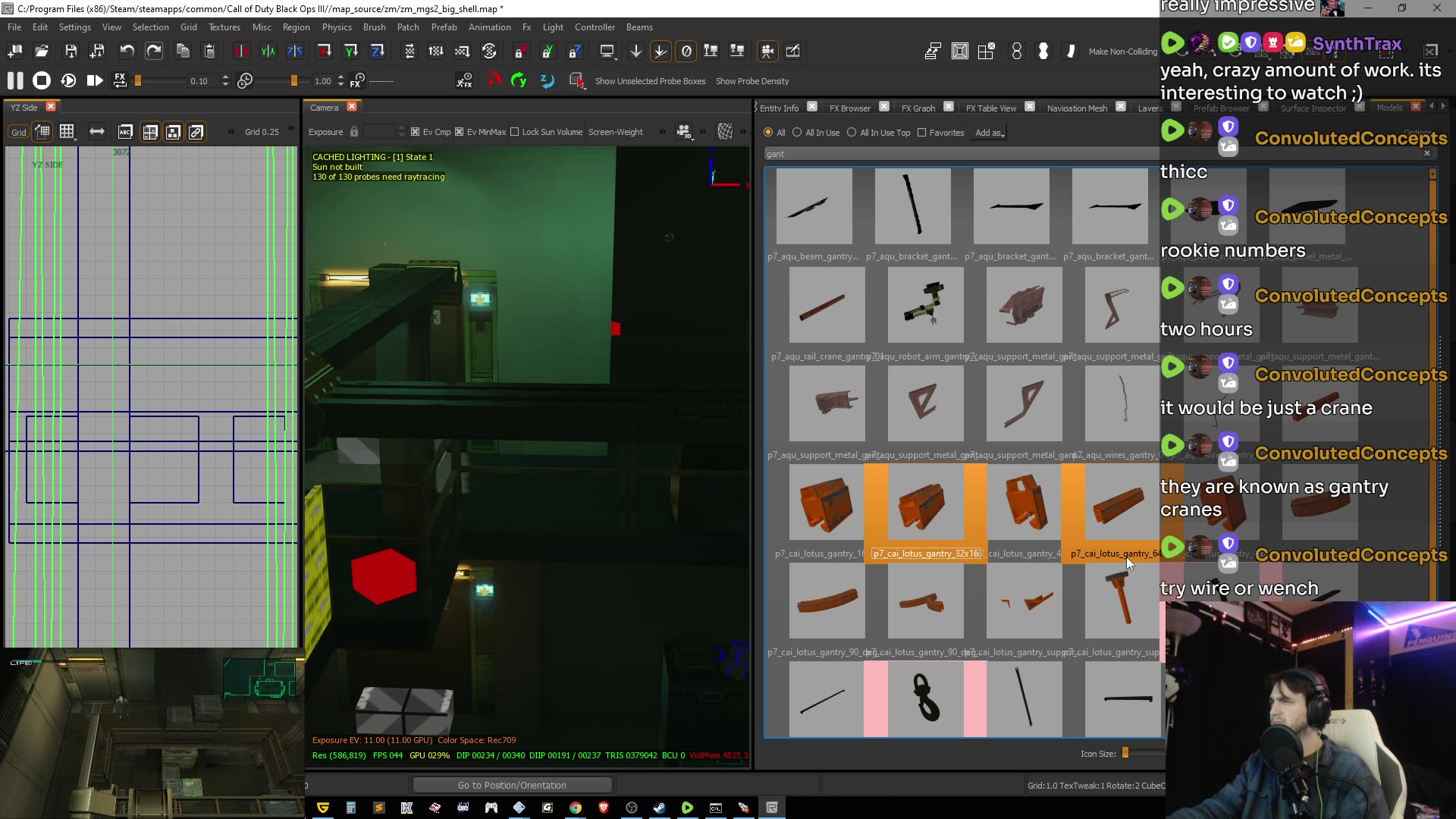Enable the Favorites checkbox in the model browser
Viewport: 1456px width, 819px height.
(x=921, y=133)
